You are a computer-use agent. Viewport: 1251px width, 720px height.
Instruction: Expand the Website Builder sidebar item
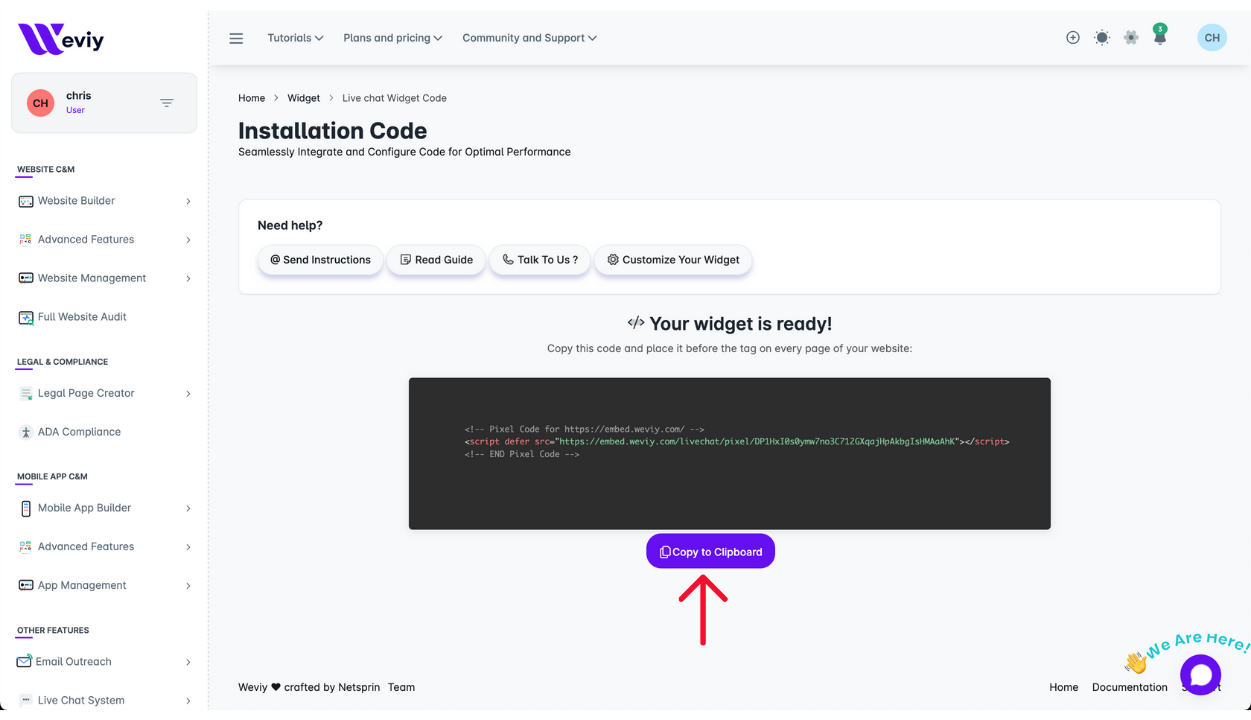click(x=103, y=201)
